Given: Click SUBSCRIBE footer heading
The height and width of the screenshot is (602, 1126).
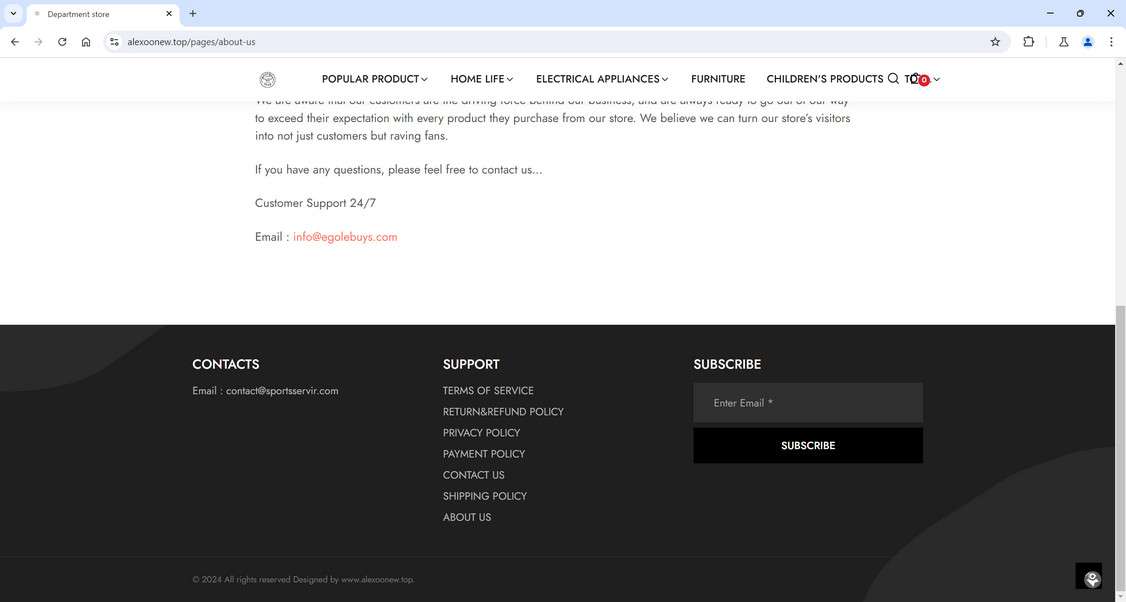Looking at the screenshot, I should point(727,364).
